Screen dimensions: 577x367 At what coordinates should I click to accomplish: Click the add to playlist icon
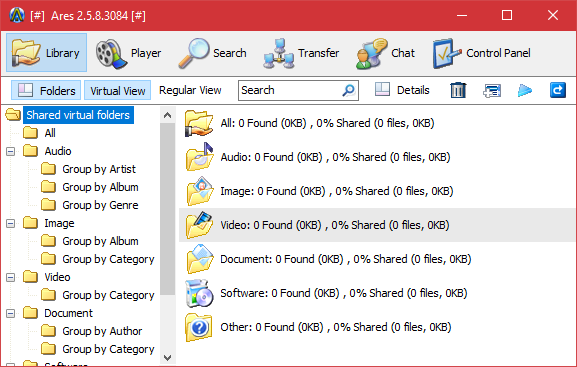point(492,90)
